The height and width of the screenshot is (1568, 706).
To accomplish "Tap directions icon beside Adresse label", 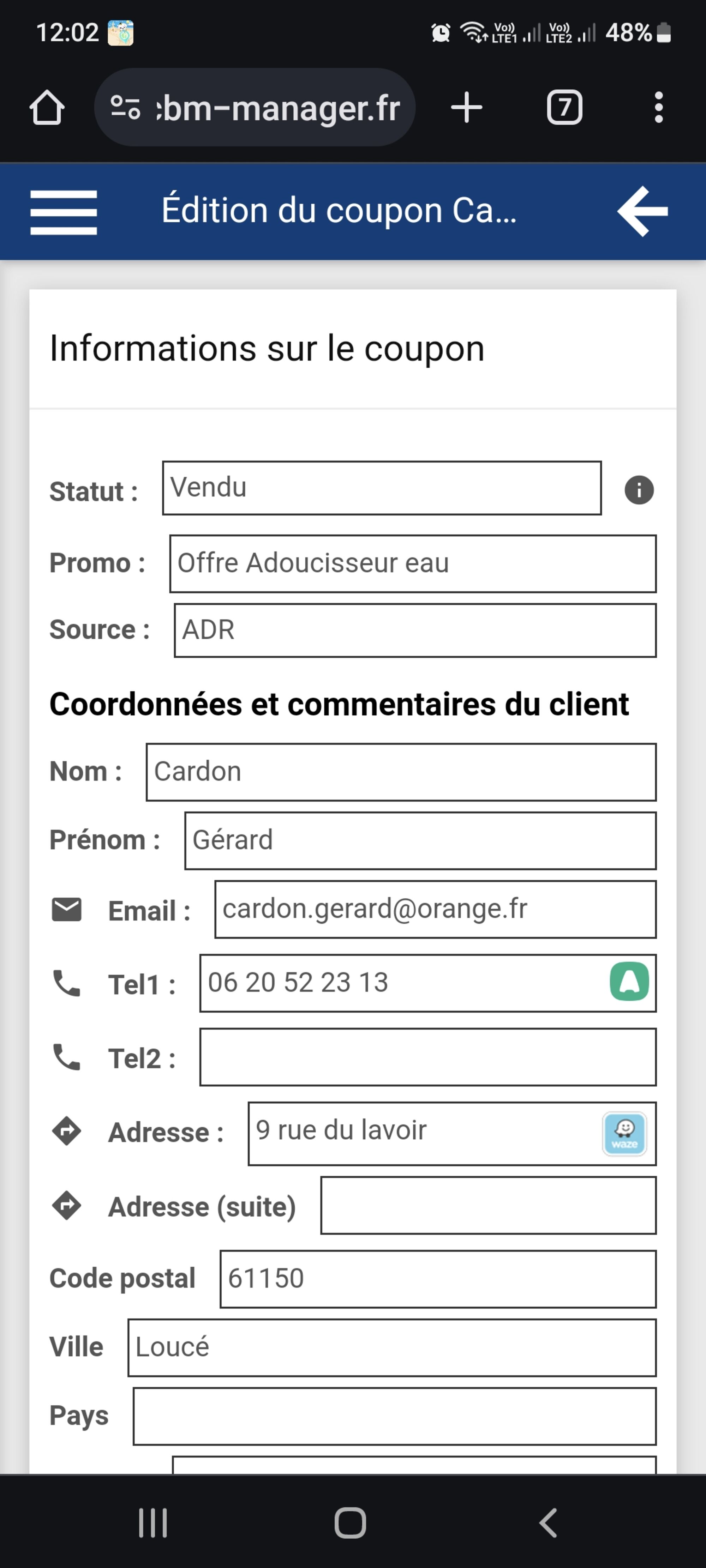I will click(x=66, y=1132).
